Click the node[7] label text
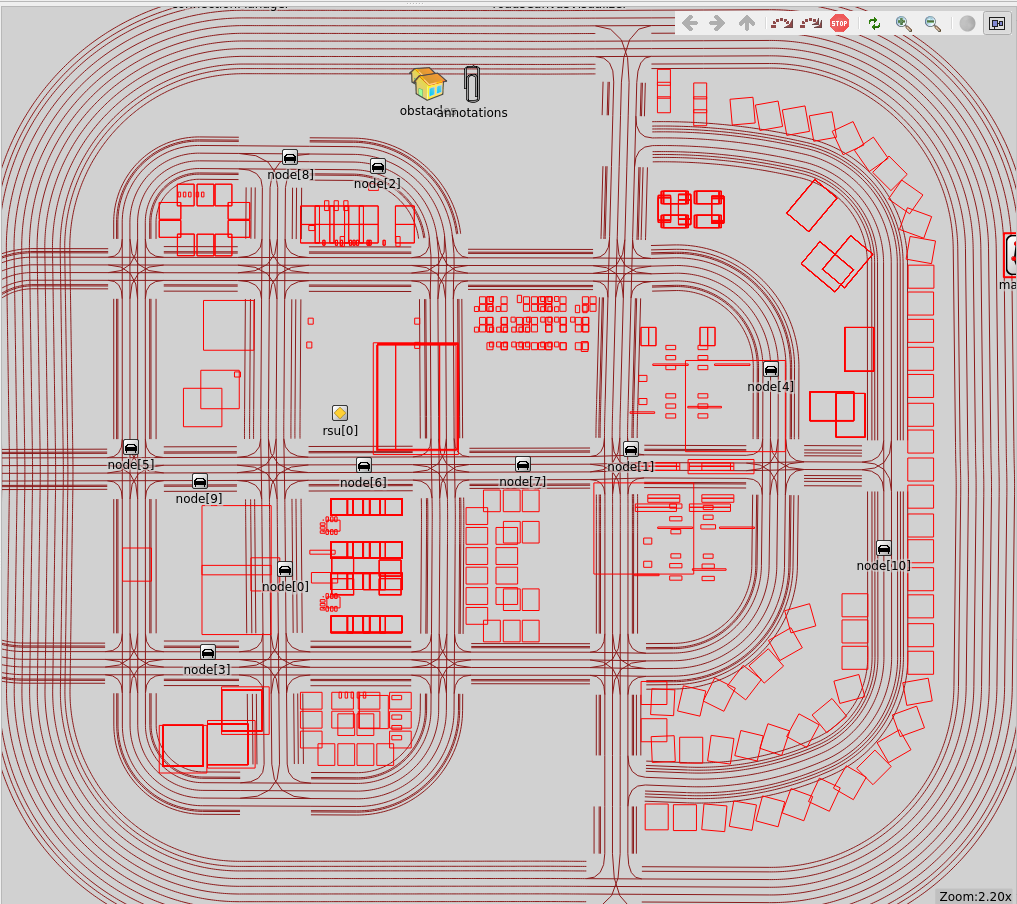 tap(523, 481)
